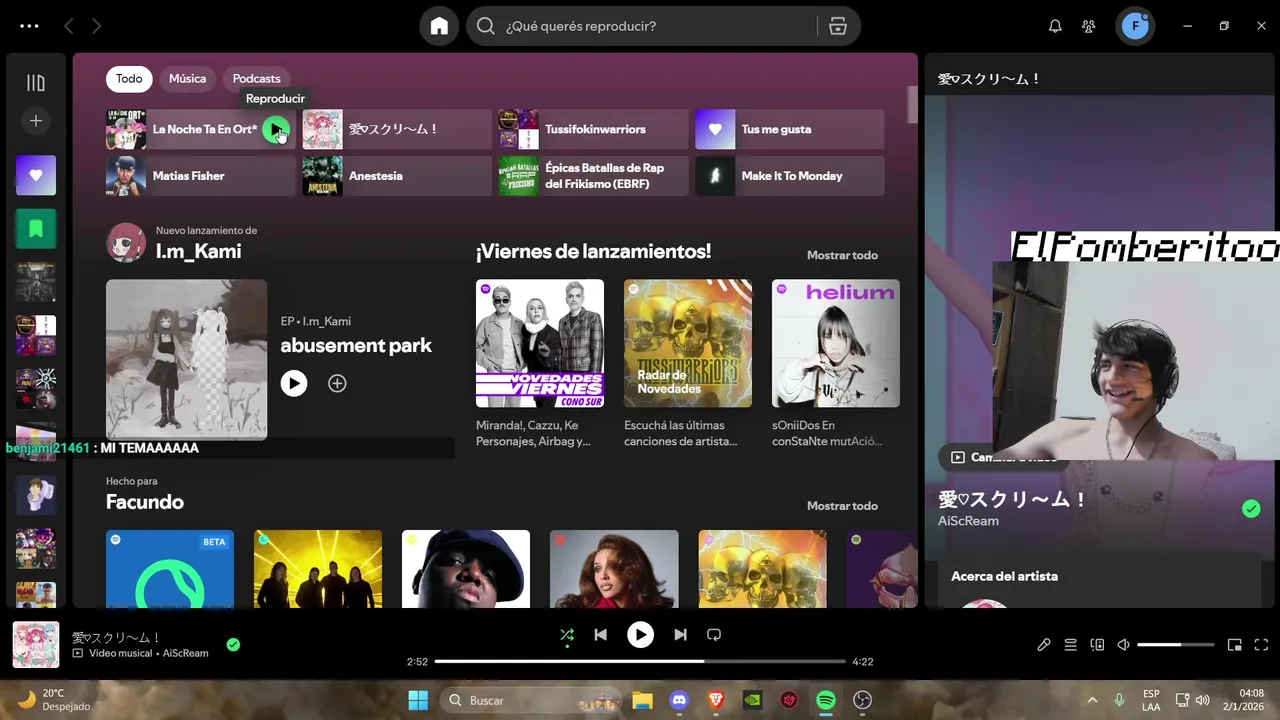Open Liked Songs in sidebar

point(36,175)
